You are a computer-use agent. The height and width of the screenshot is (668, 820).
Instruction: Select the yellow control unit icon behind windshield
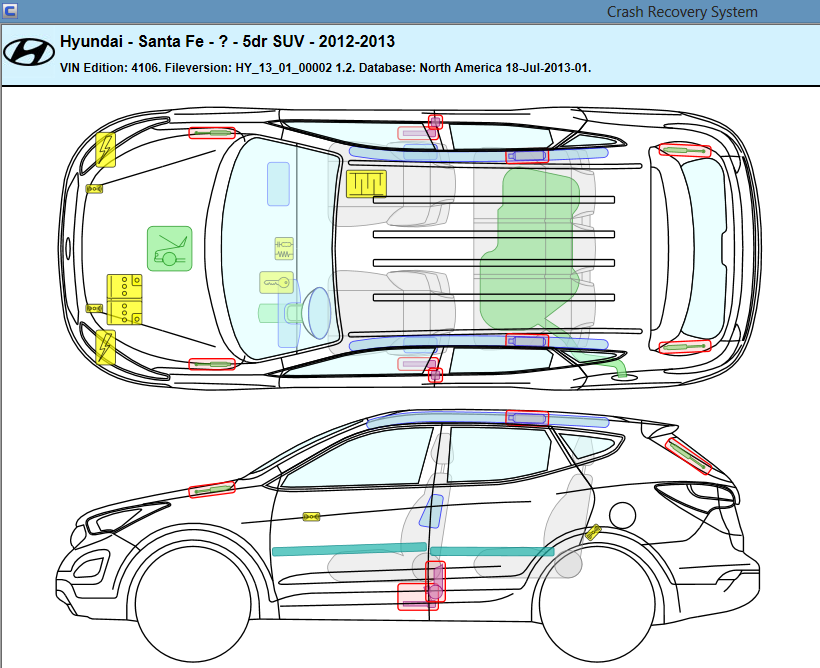coord(366,183)
